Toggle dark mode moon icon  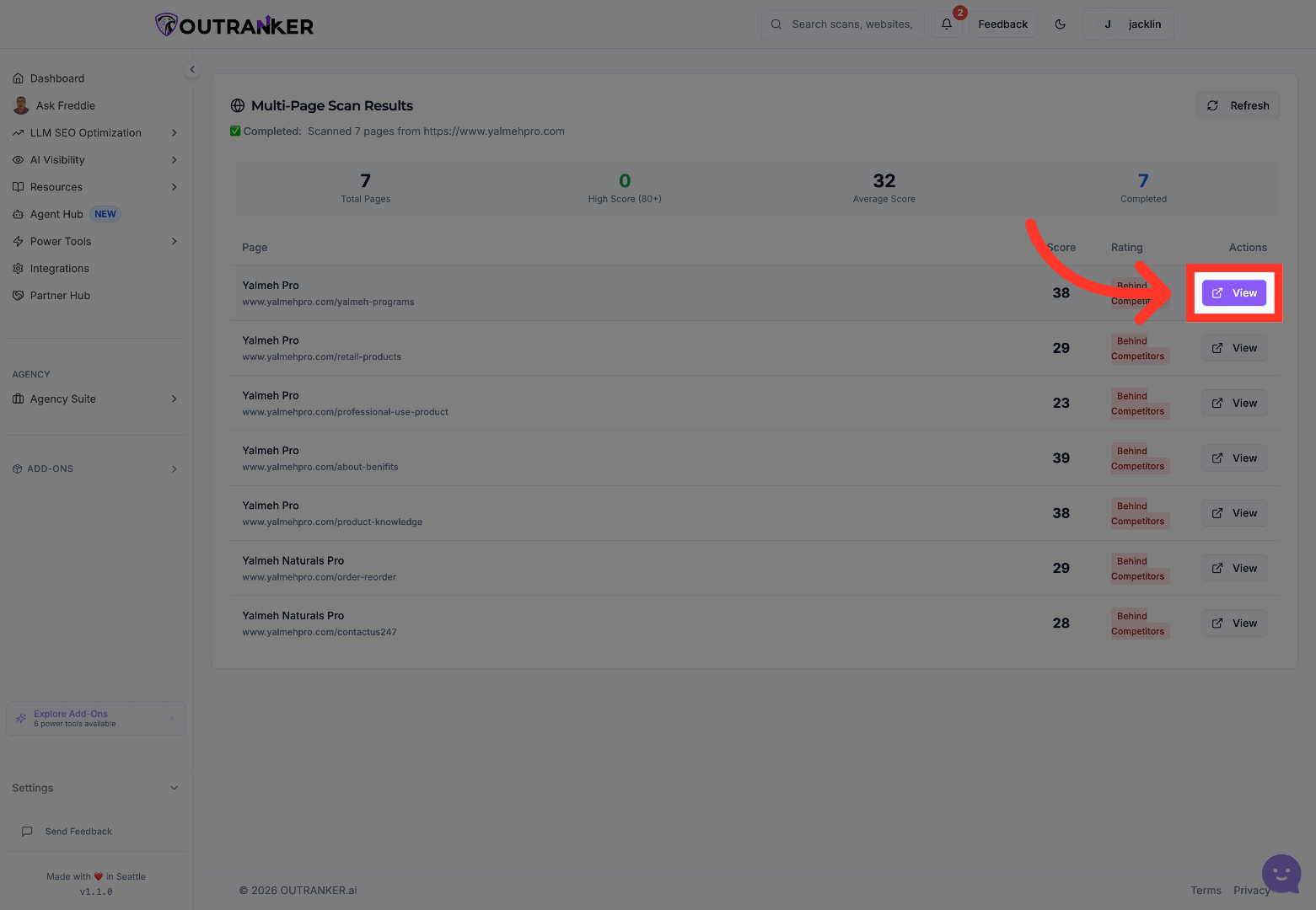pos(1061,24)
